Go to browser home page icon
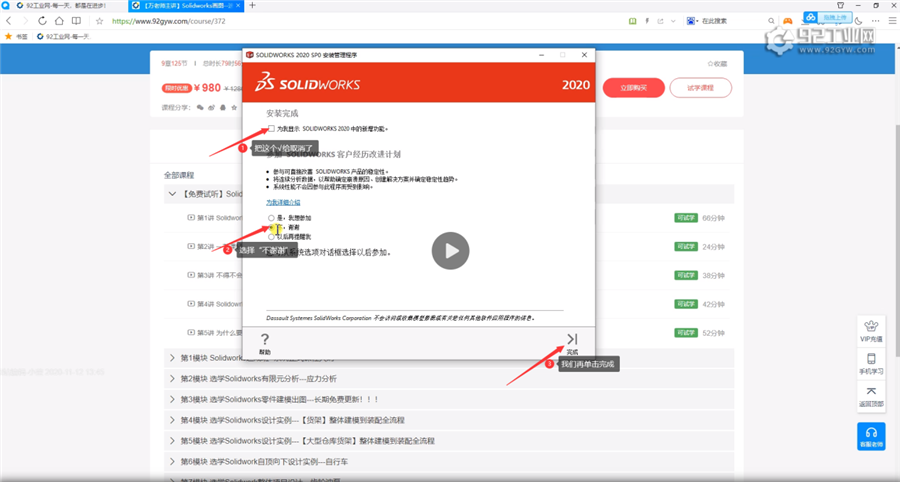Viewport: 900px width, 482px height. pos(59,21)
